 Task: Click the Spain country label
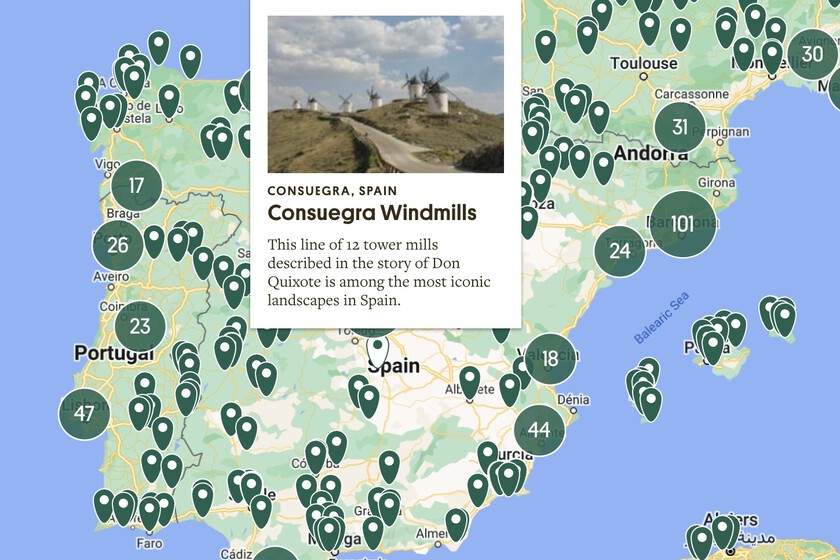[394, 366]
